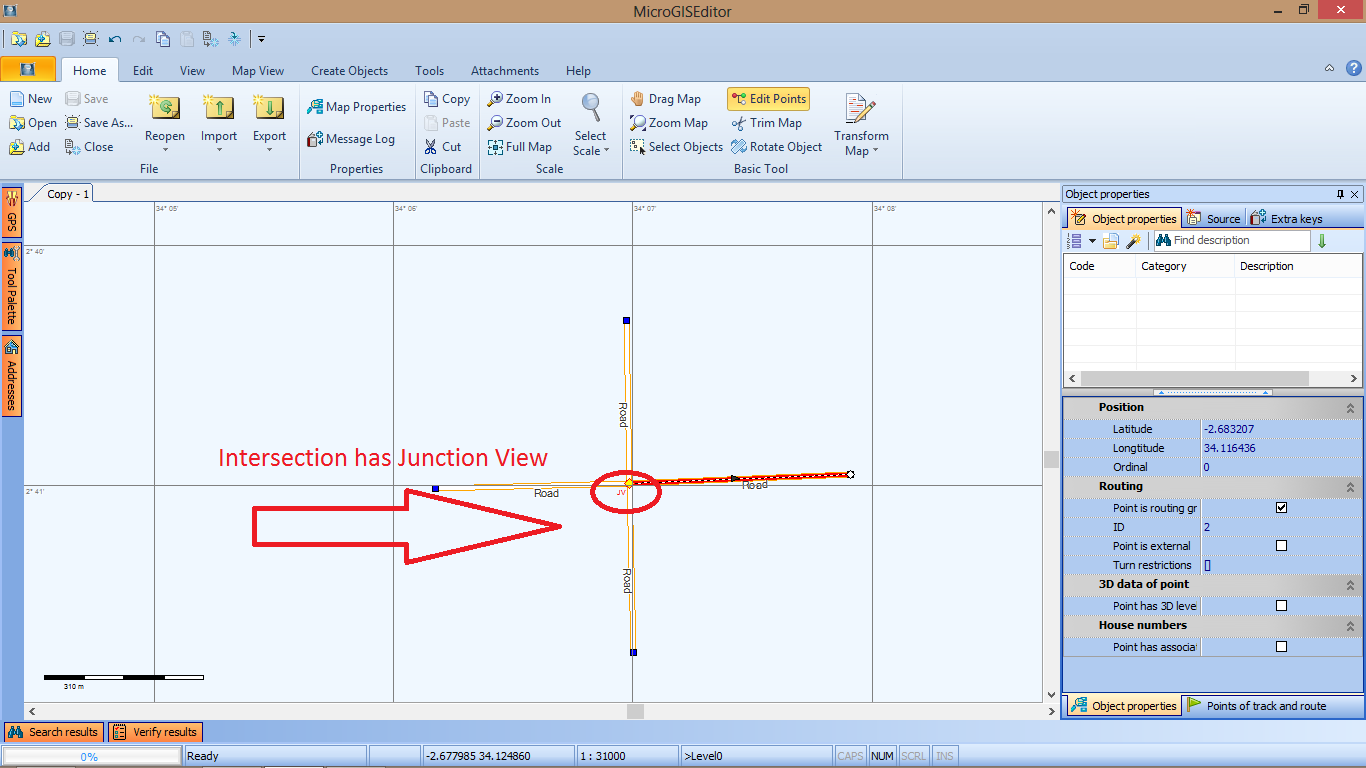Click the Find description search field

click(1238, 241)
